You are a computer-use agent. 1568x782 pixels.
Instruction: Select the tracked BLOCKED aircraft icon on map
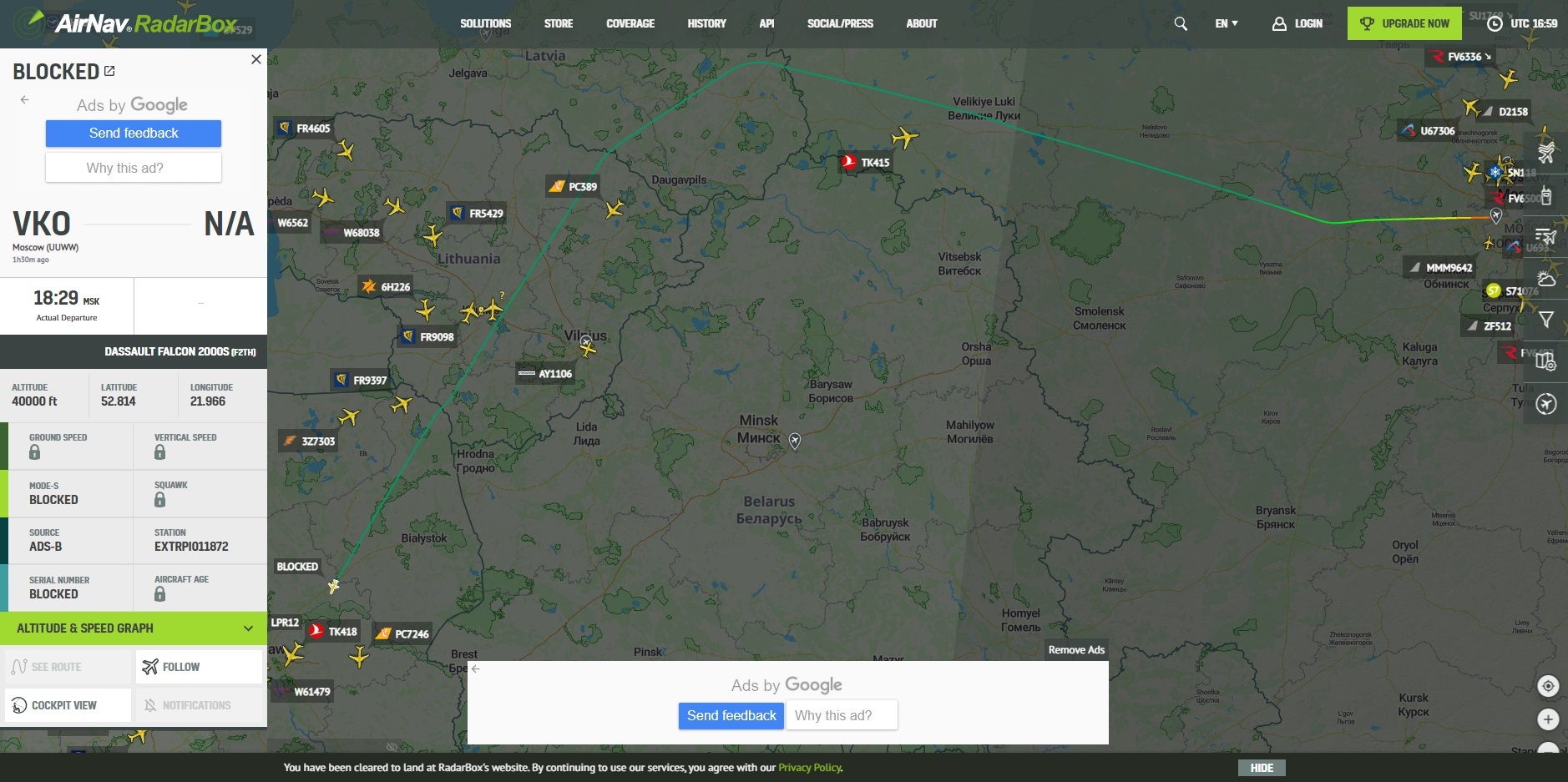coord(334,586)
